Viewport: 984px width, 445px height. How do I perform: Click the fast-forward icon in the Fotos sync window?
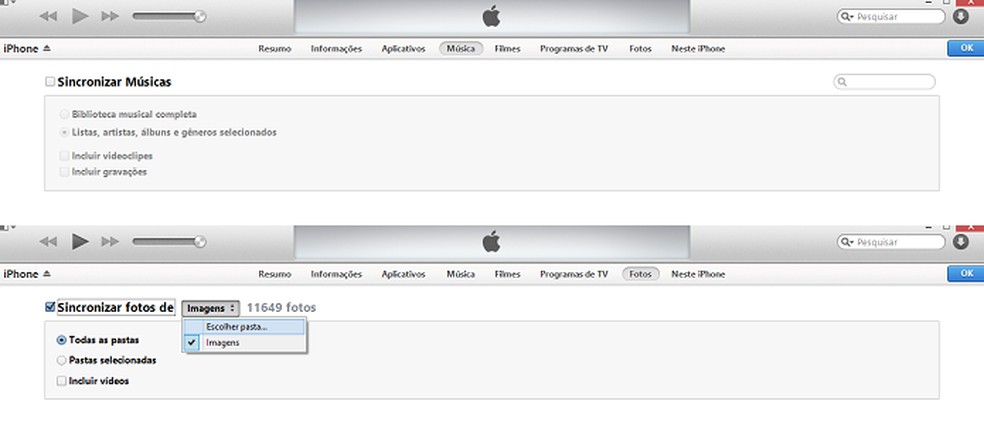110,242
